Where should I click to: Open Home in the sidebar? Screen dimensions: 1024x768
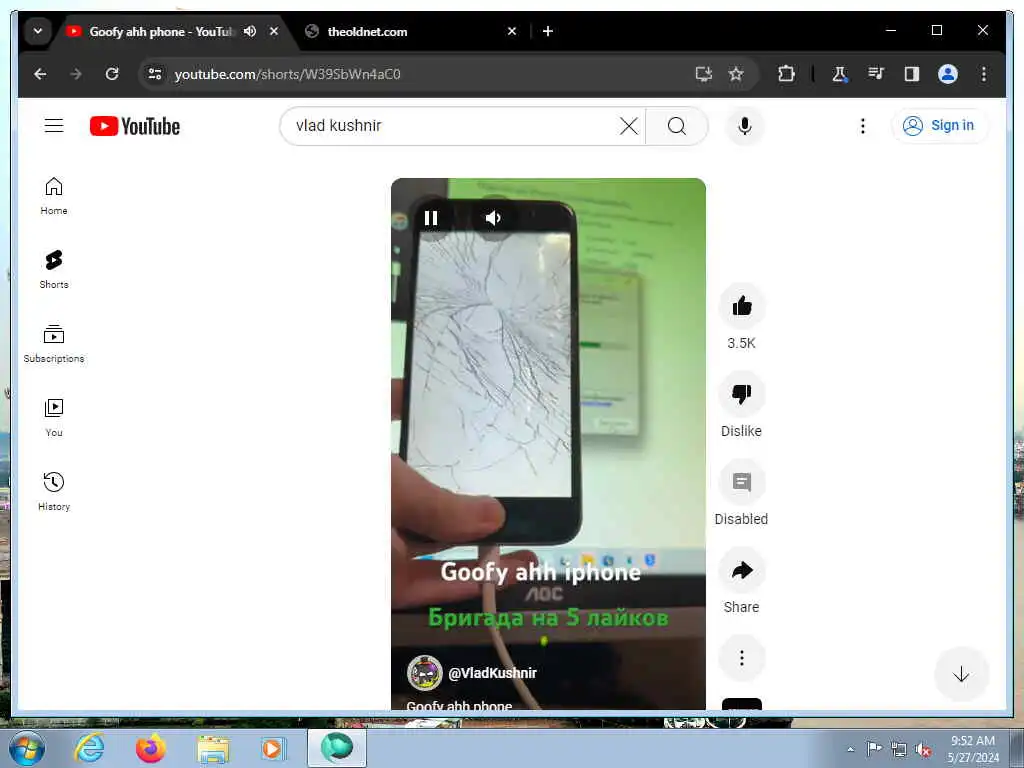click(x=54, y=196)
